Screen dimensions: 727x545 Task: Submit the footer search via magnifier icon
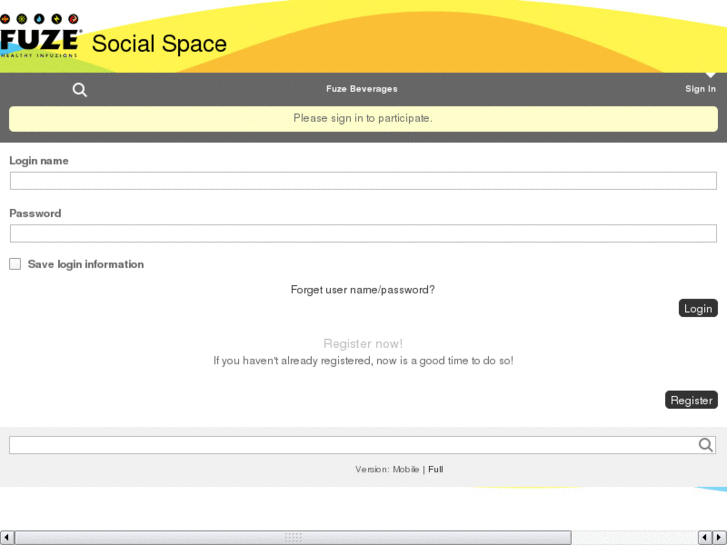coord(705,445)
